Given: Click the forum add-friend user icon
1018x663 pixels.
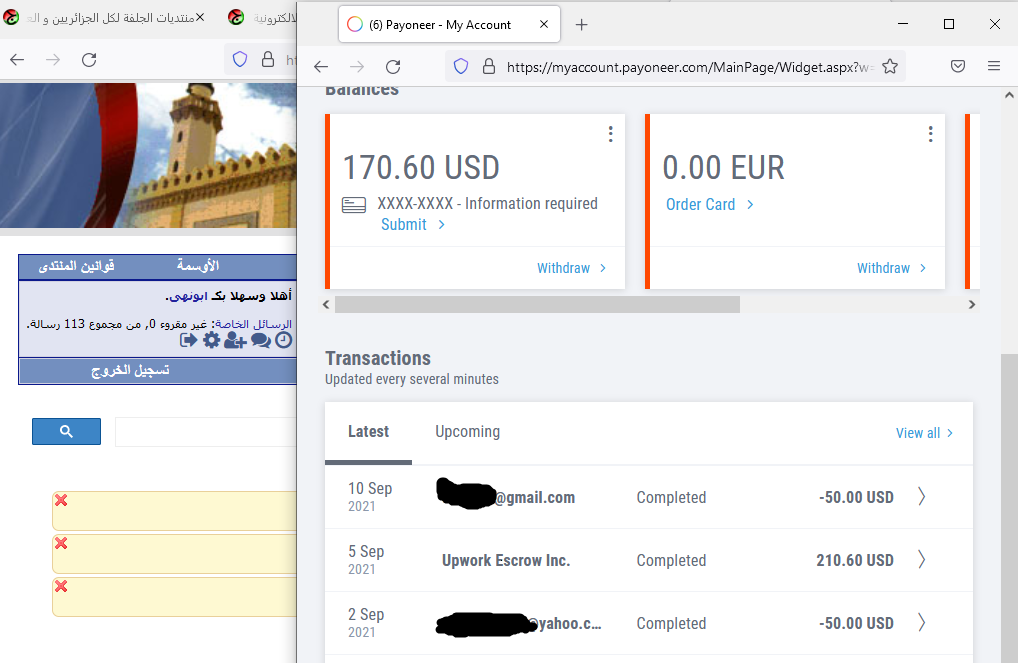Looking at the screenshot, I should tap(235, 340).
